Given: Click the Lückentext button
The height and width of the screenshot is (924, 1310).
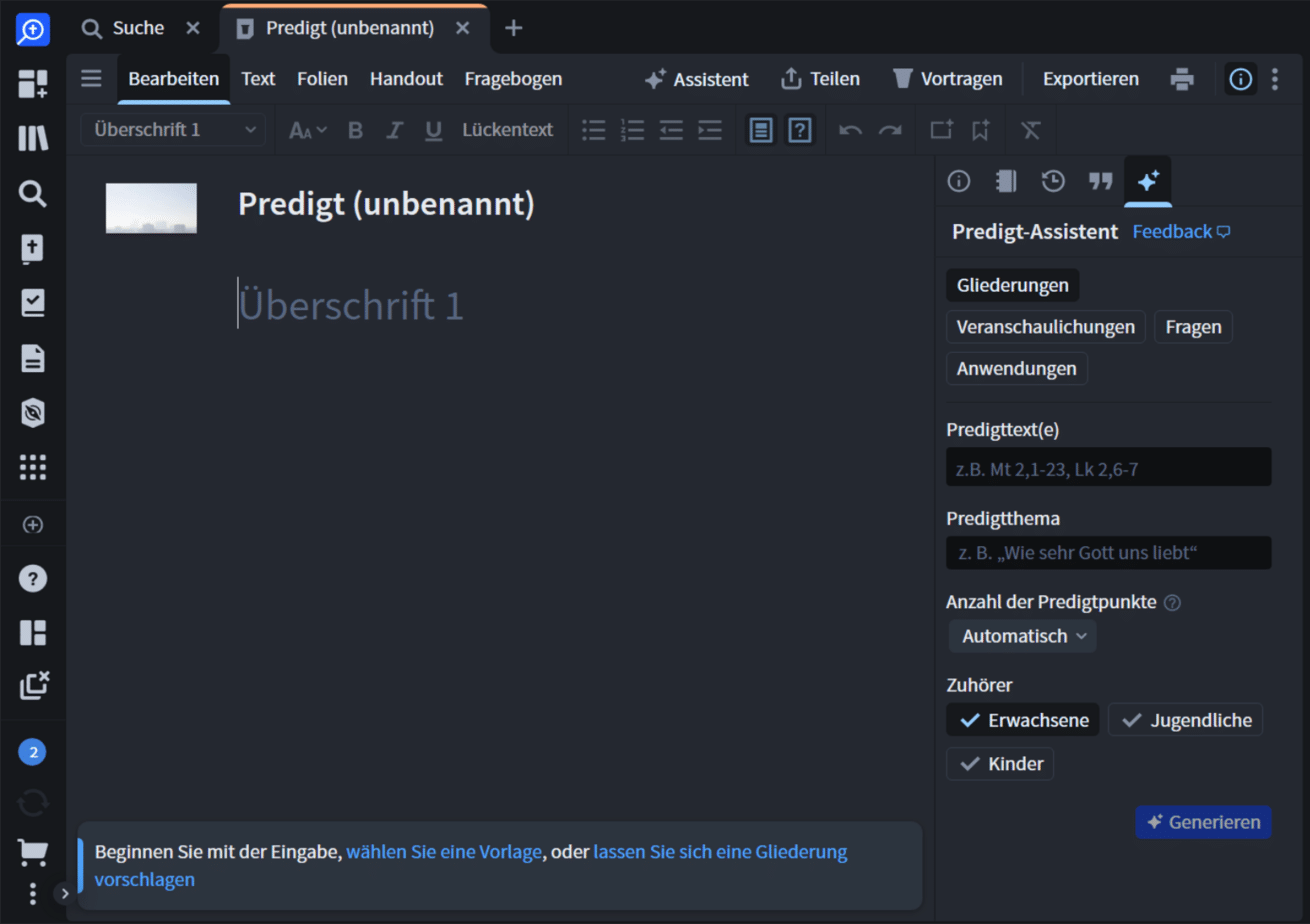Looking at the screenshot, I should coord(507,130).
